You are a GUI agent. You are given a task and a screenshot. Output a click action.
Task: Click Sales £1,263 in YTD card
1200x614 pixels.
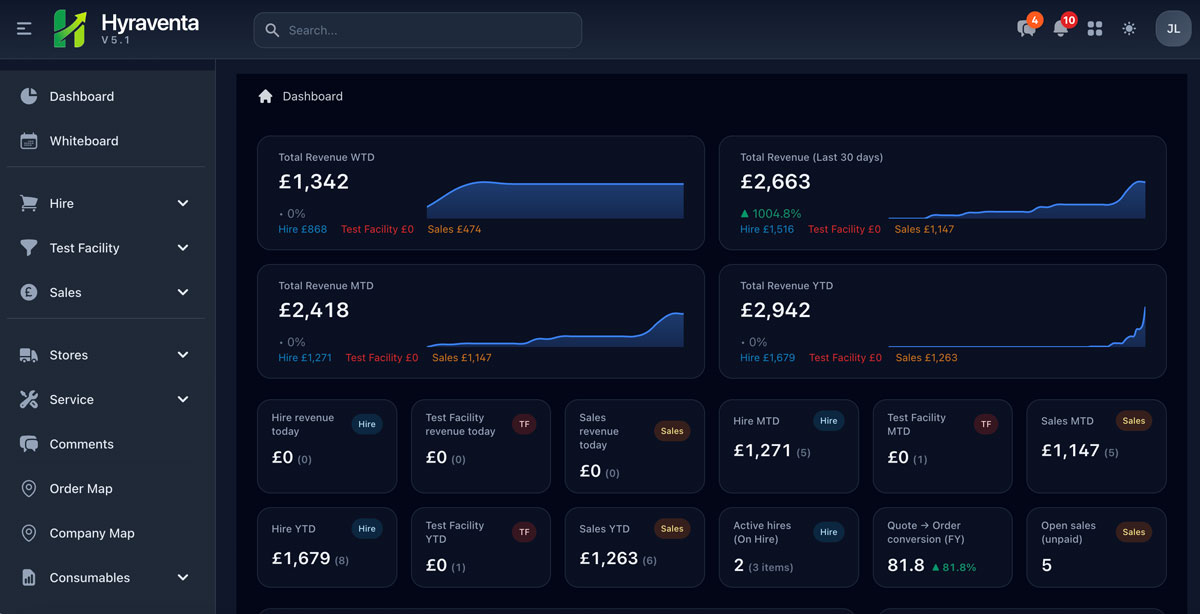tap(927, 357)
